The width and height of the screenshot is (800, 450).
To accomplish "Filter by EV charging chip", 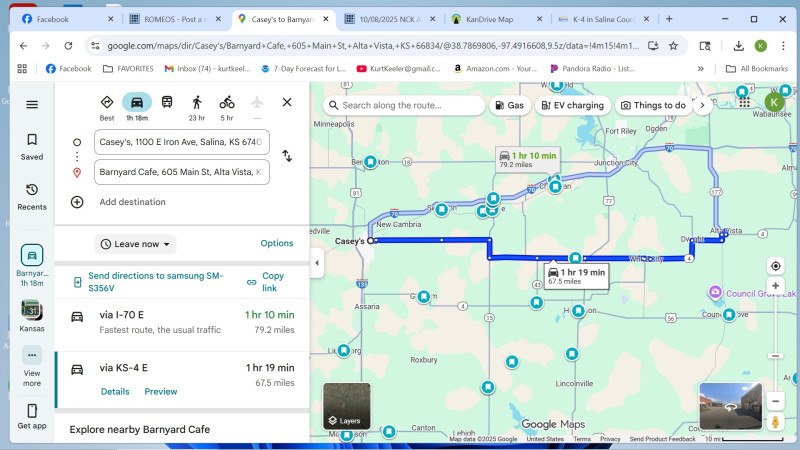I will point(572,106).
